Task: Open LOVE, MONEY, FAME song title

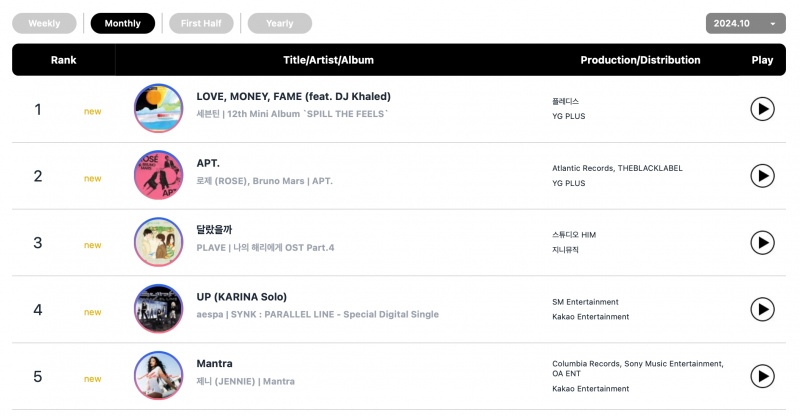Action: (293, 96)
